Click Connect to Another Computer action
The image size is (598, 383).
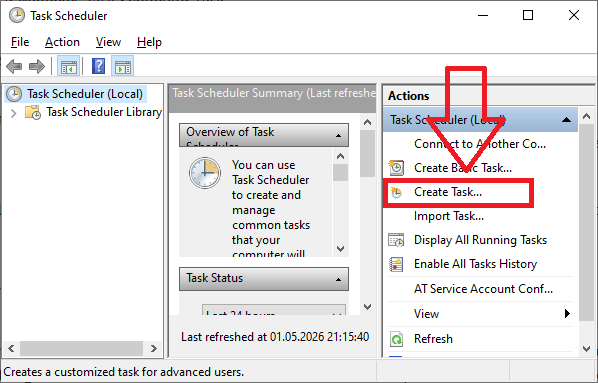coord(480,144)
